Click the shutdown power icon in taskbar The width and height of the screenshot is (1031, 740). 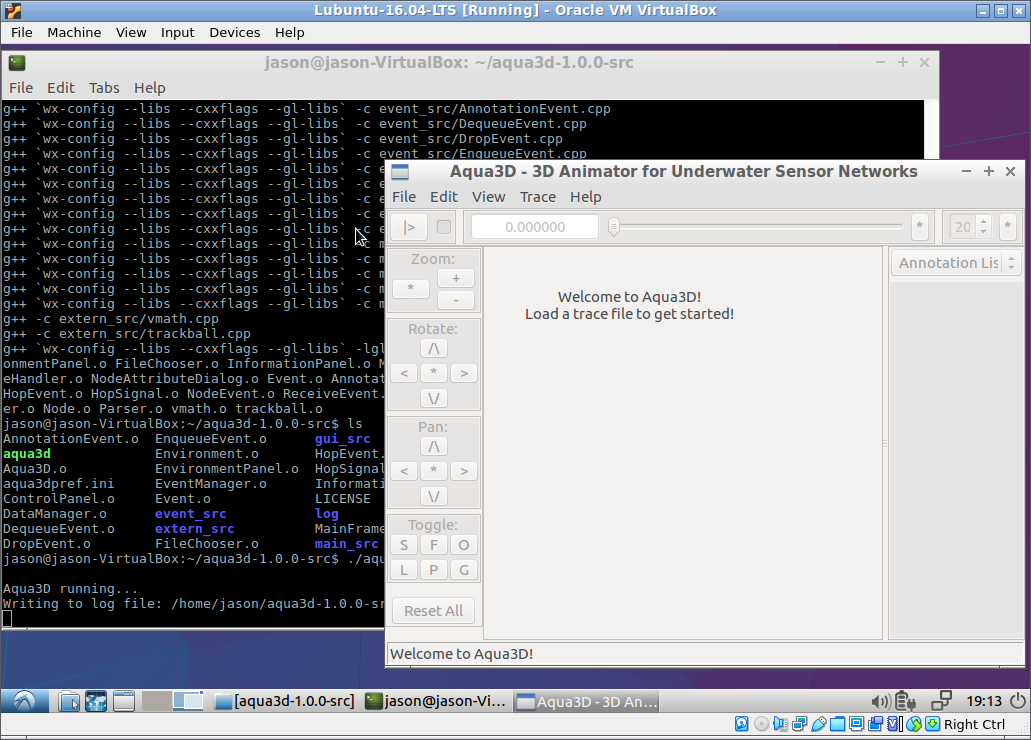[x=1017, y=701]
